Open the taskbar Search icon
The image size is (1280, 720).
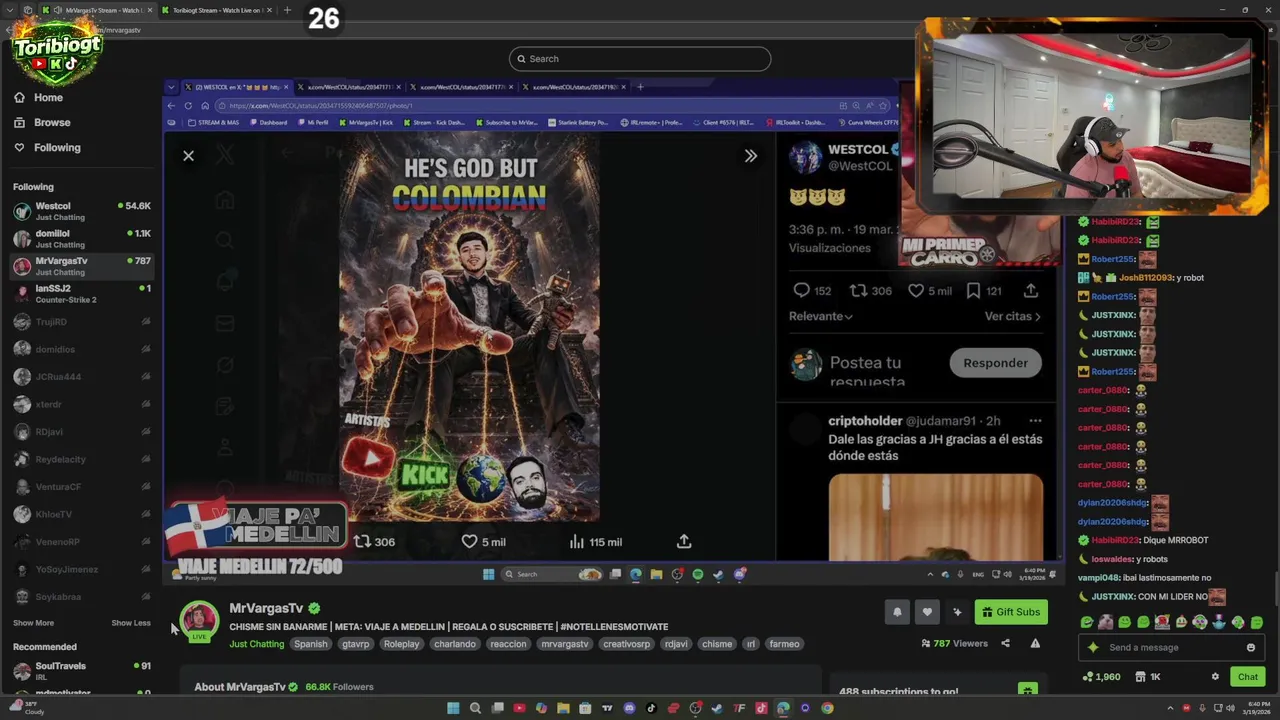click(475, 709)
